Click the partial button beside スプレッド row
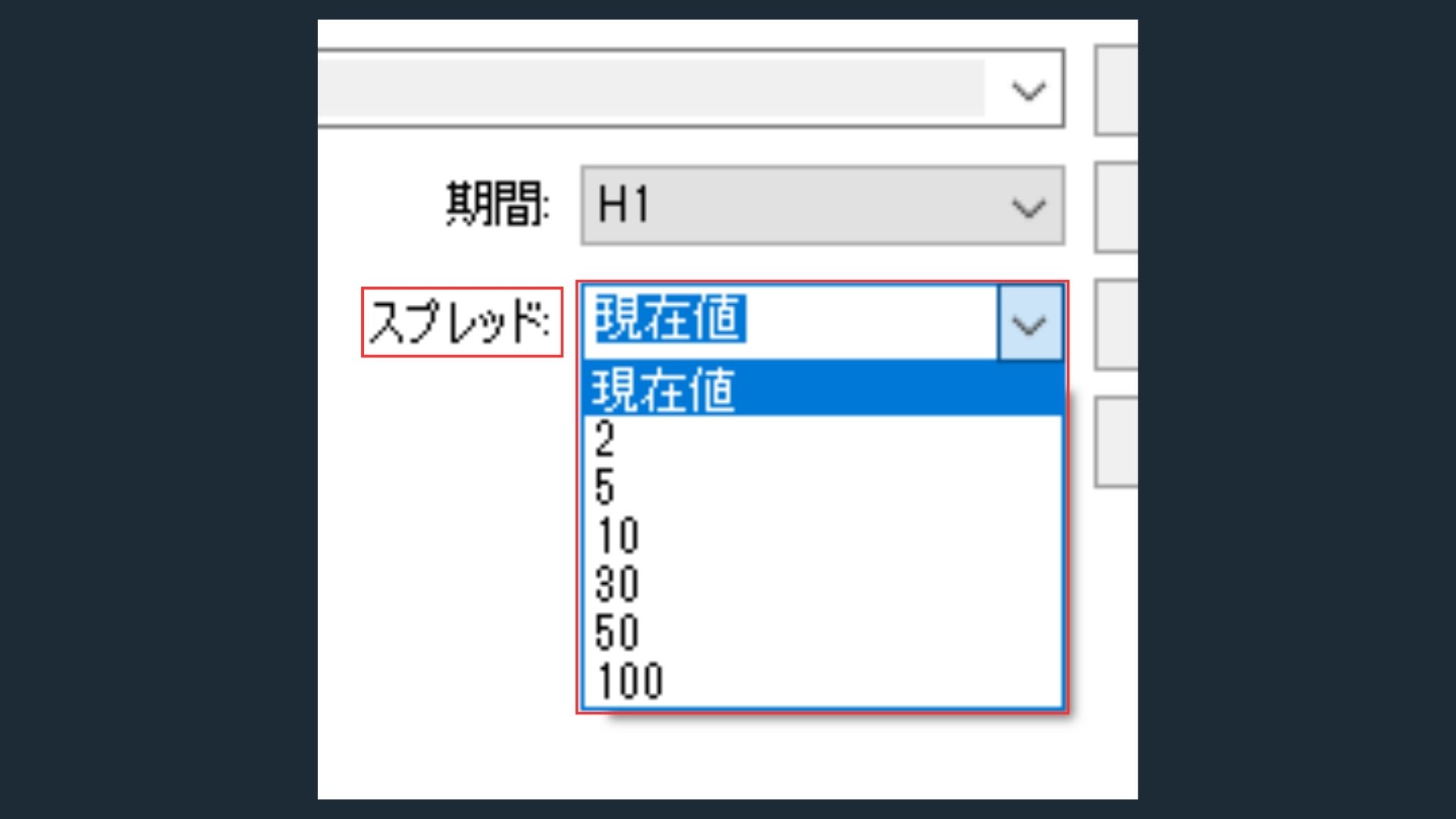The height and width of the screenshot is (819, 1456). pyautogui.click(x=1116, y=325)
